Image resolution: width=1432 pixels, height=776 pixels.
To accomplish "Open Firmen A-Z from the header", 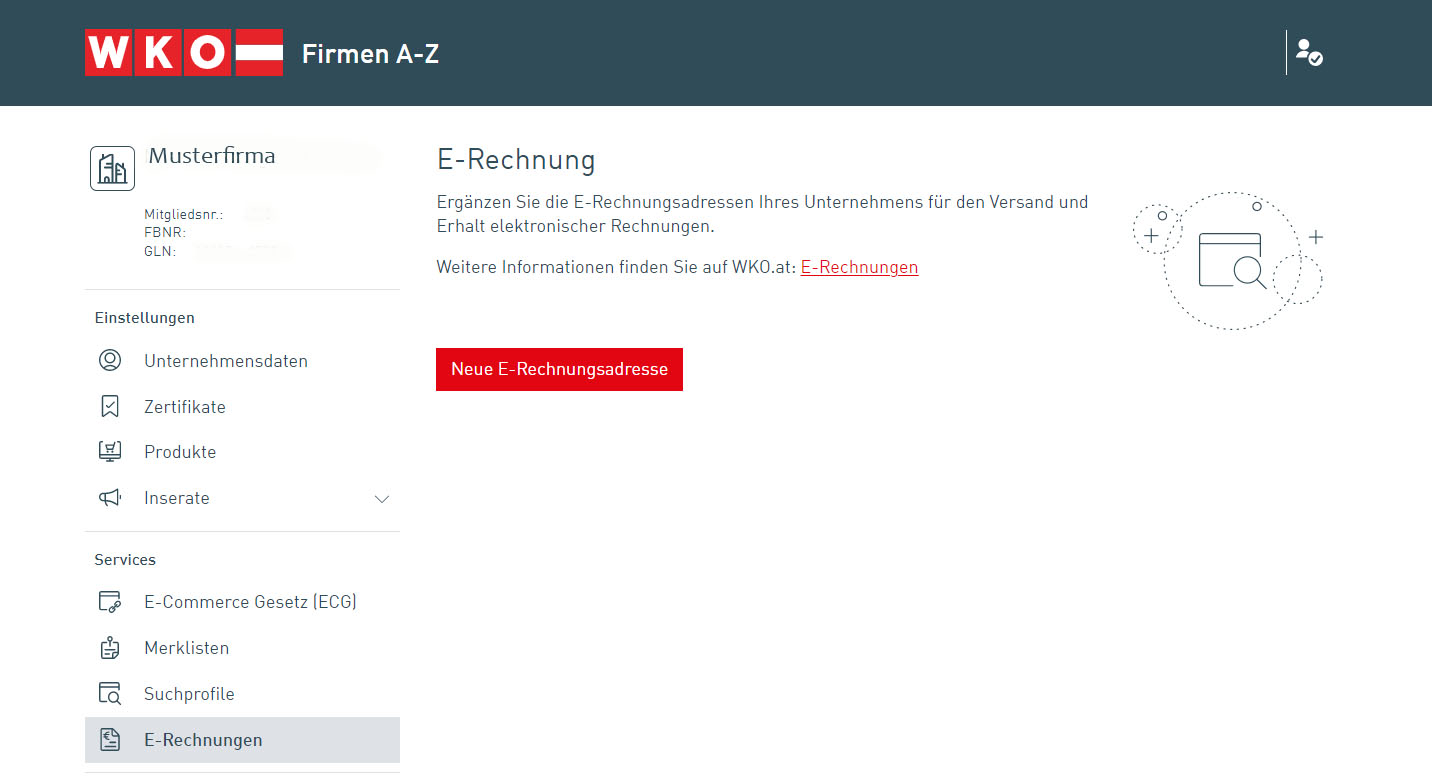I will (370, 54).
